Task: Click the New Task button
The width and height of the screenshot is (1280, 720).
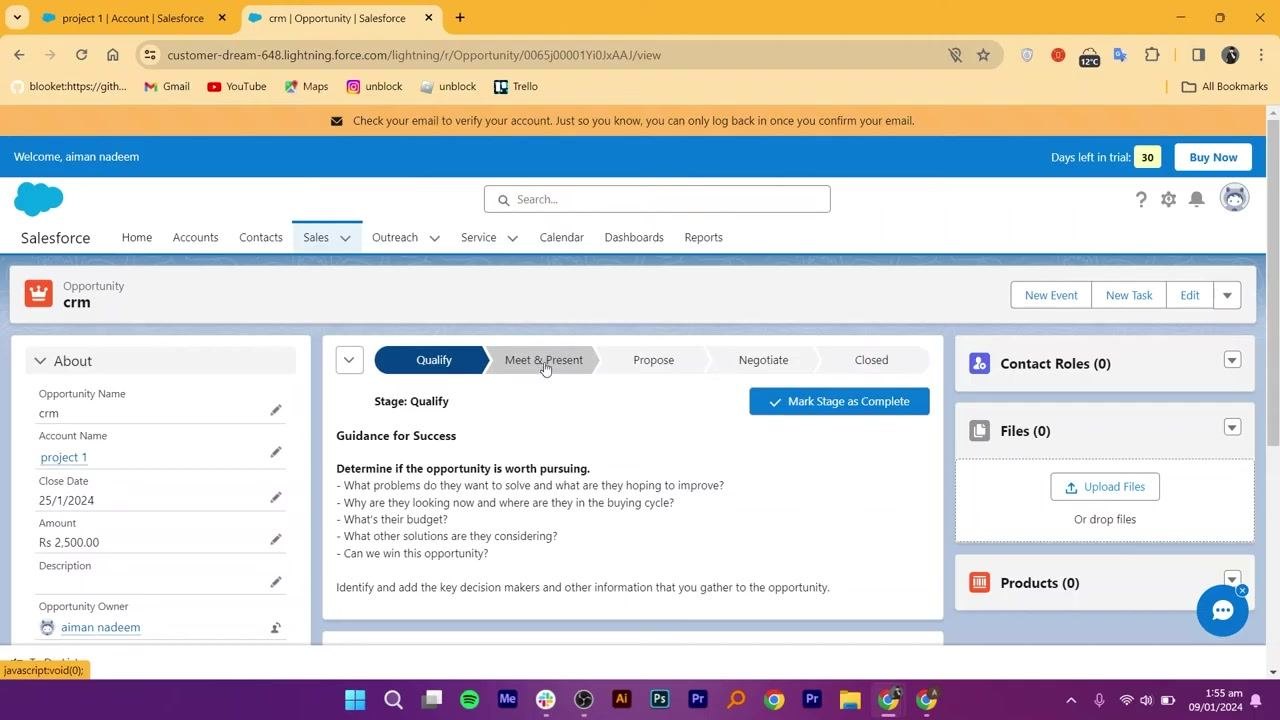Action: (x=1129, y=295)
